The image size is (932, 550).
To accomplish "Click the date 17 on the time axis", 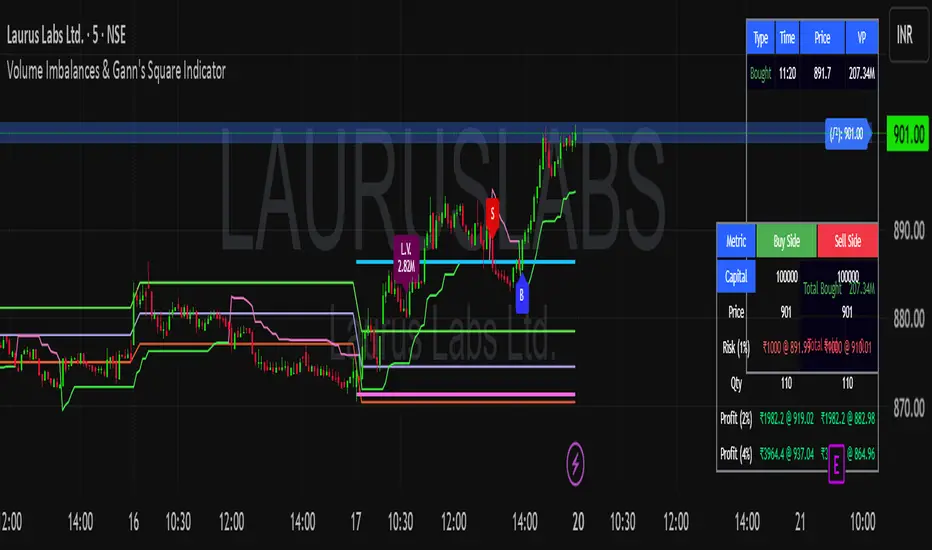I will [x=355, y=522].
